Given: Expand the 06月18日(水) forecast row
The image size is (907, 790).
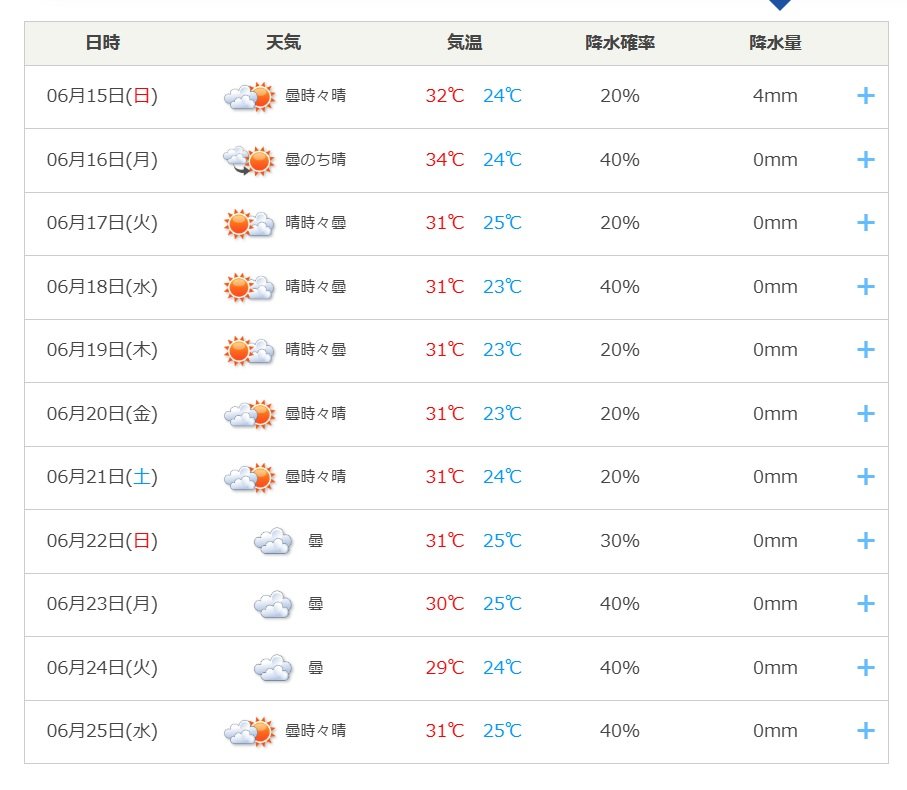Looking at the screenshot, I should click(x=865, y=286).
